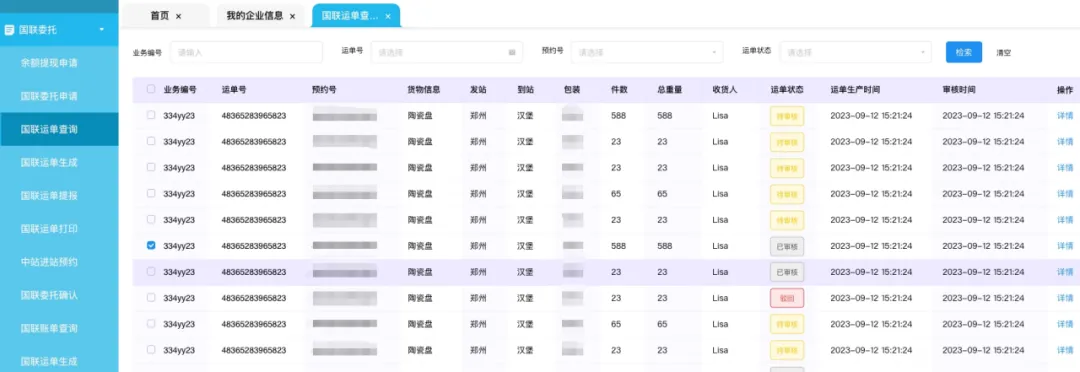This screenshot has height=372, width=1080.
Task: Click the blue 检索 search button
Action: [964, 52]
